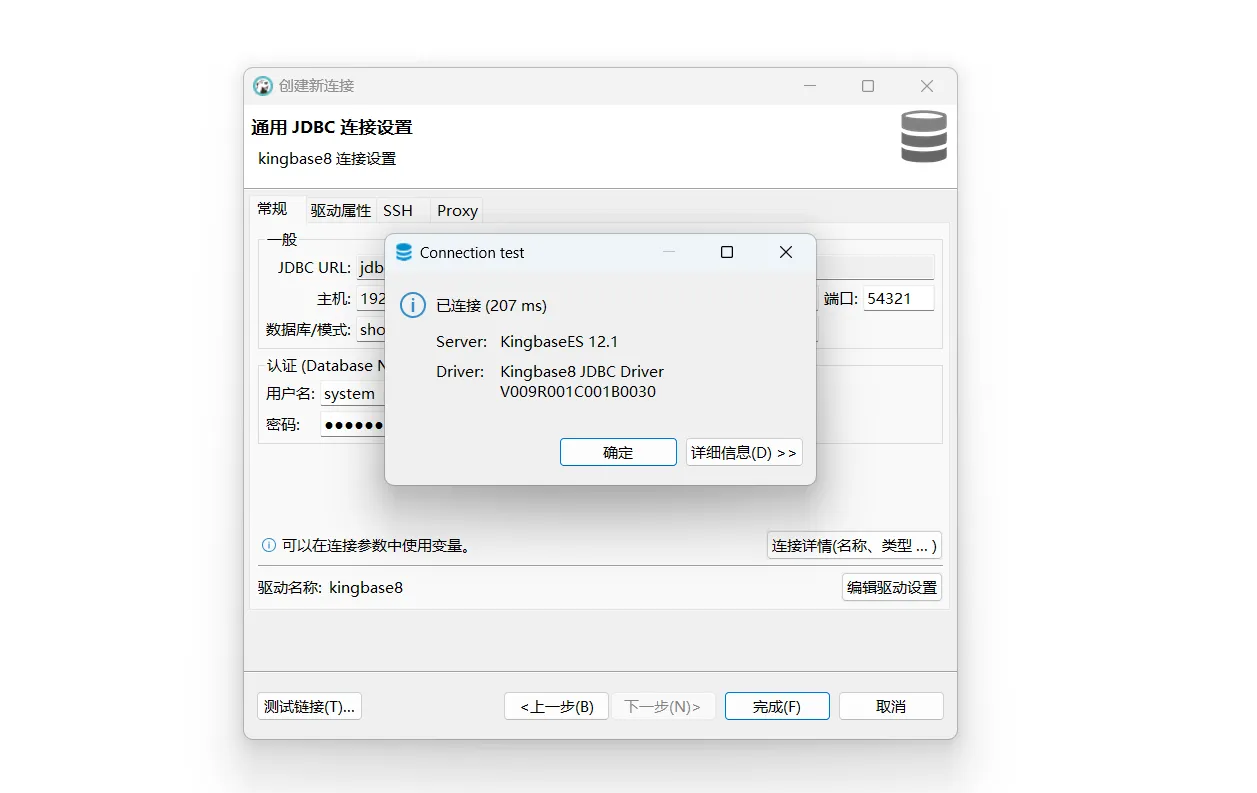Maximize the Connection test dialog

[727, 252]
